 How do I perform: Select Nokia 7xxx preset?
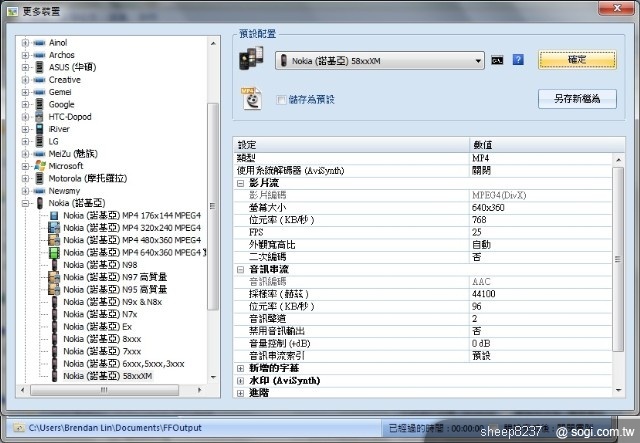pos(102,351)
